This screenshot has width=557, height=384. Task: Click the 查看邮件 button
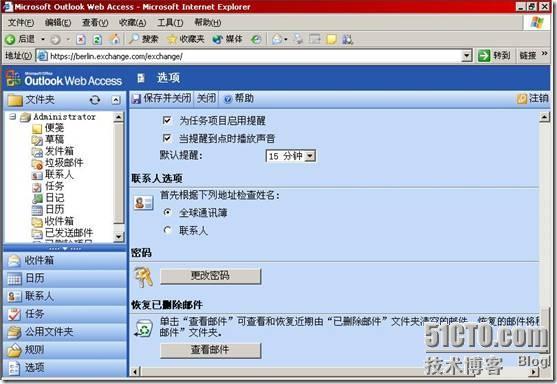pyautogui.click(x=211, y=350)
